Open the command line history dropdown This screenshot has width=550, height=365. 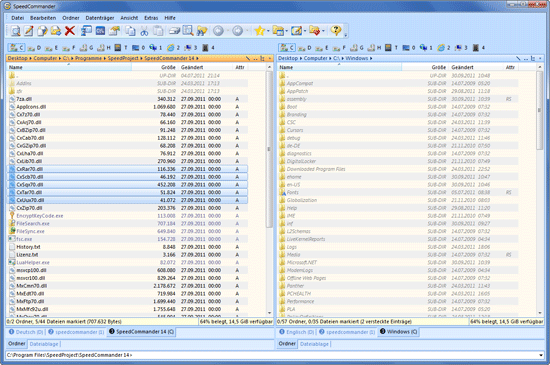pos(541,355)
